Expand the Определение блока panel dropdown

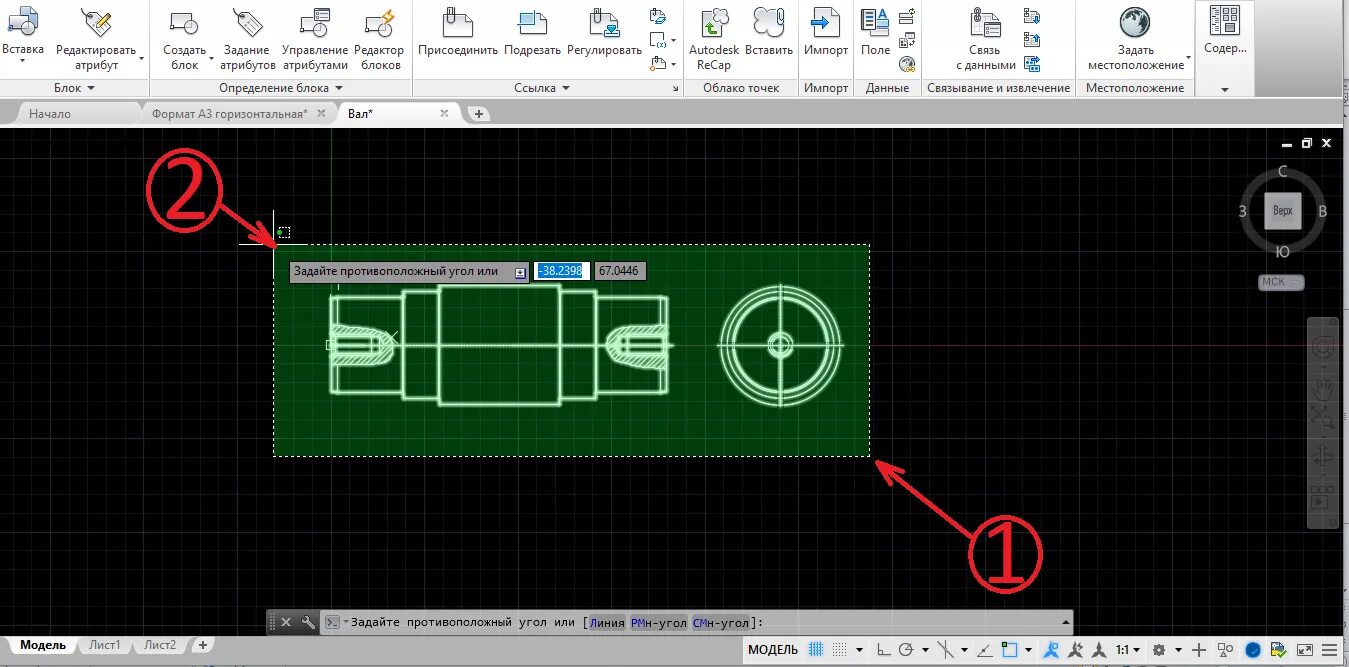[281, 88]
